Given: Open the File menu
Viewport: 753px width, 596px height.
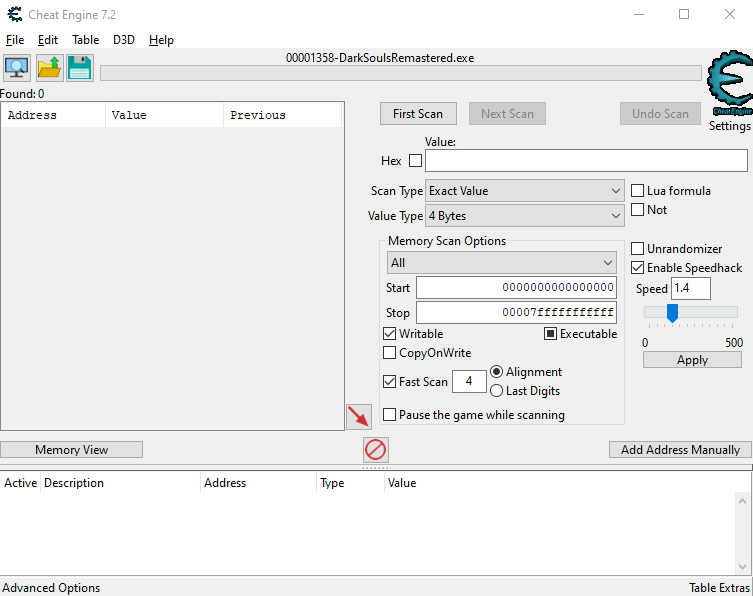Looking at the screenshot, I should pyautogui.click(x=15, y=40).
